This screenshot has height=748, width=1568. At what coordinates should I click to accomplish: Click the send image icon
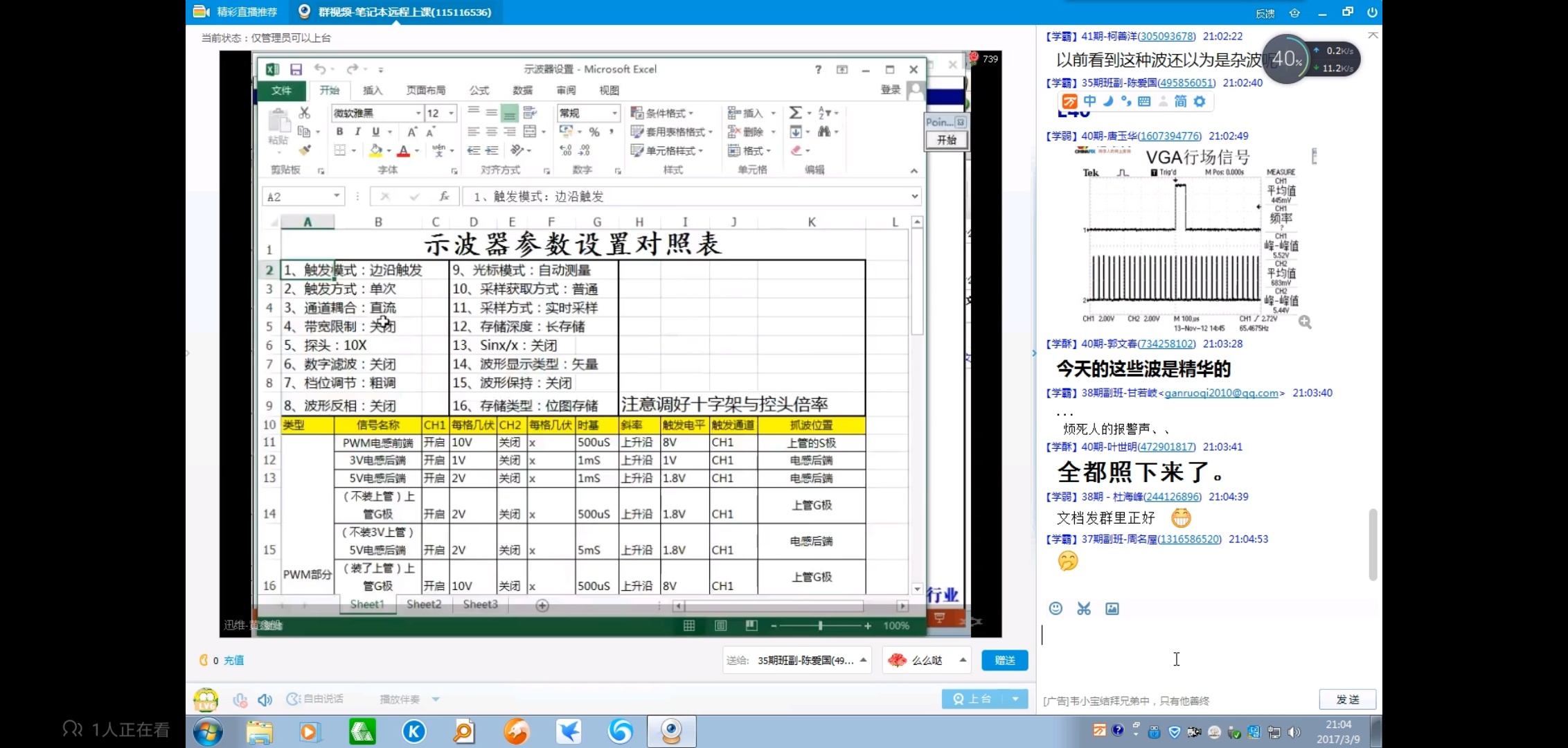click(1112, 608)
